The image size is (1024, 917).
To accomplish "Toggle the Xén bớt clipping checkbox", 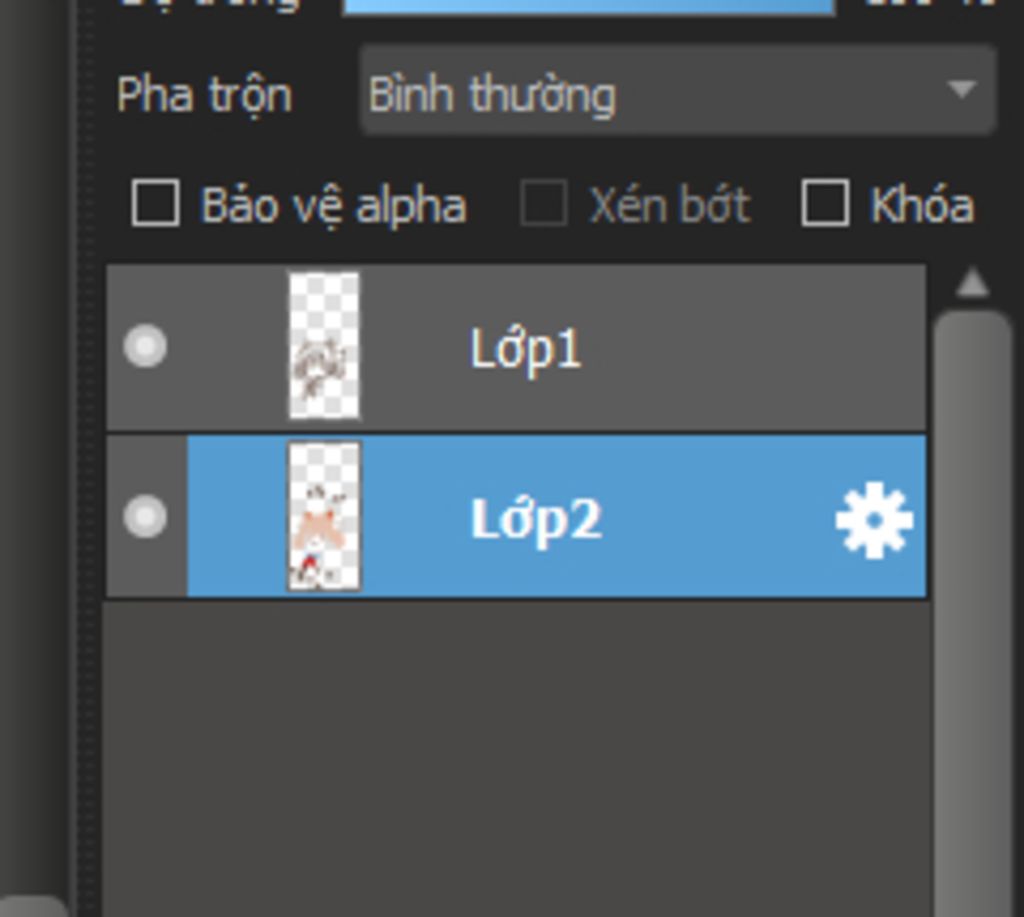I will [543, 203].
